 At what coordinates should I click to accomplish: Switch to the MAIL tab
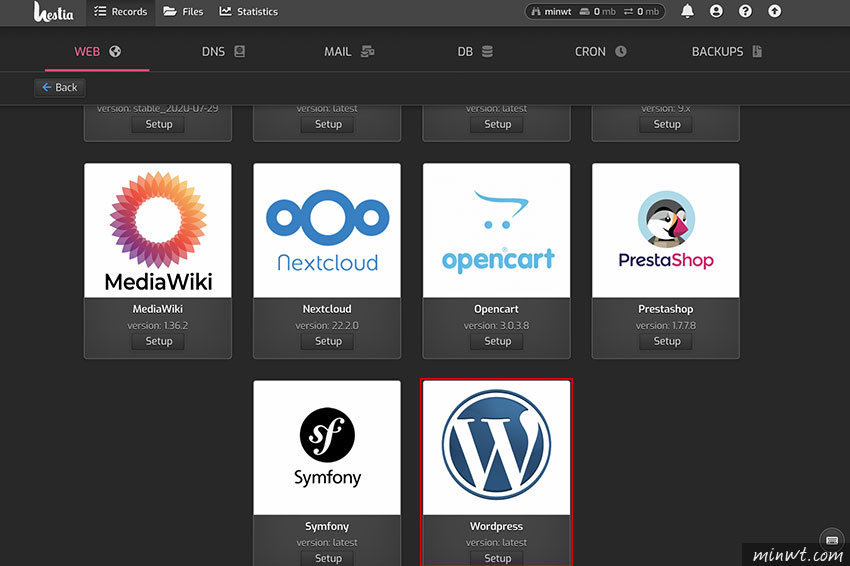coord(349,52)
